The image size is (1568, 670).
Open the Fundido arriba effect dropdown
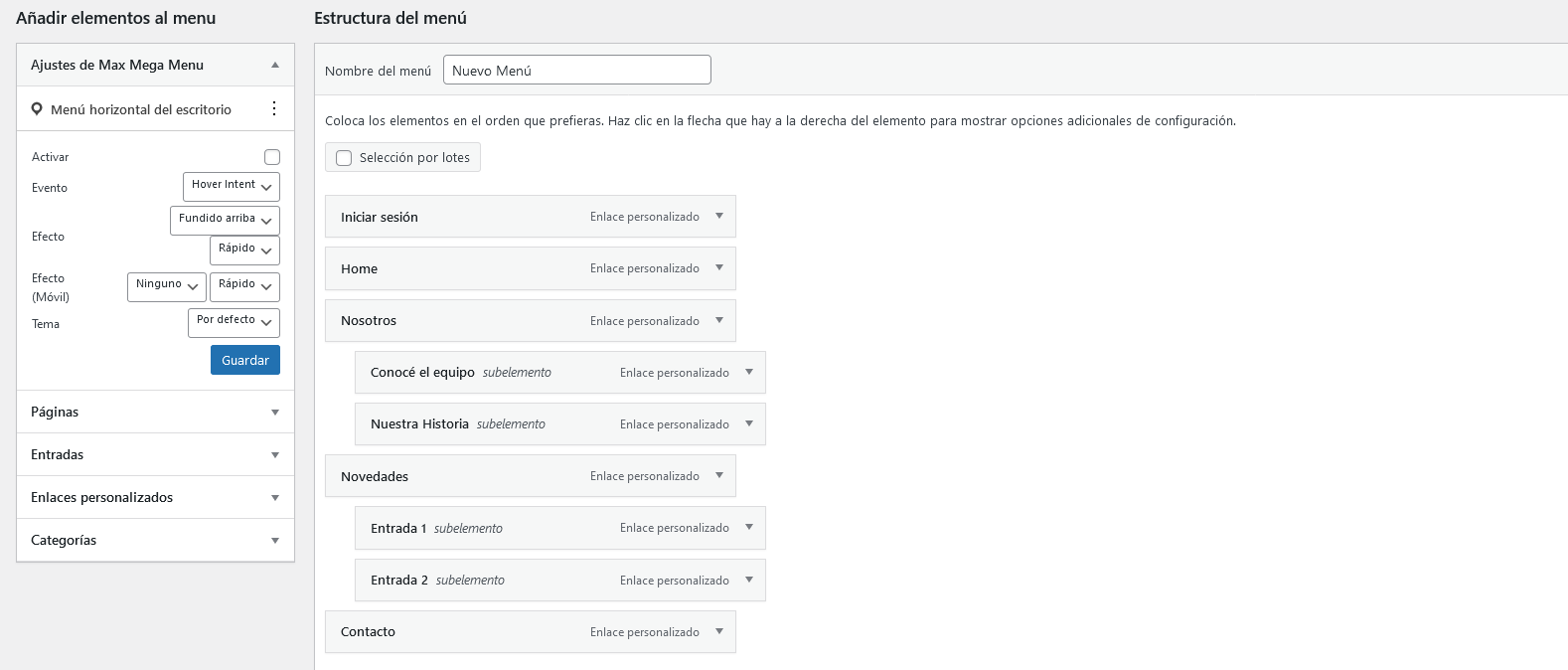coord(225,220)
